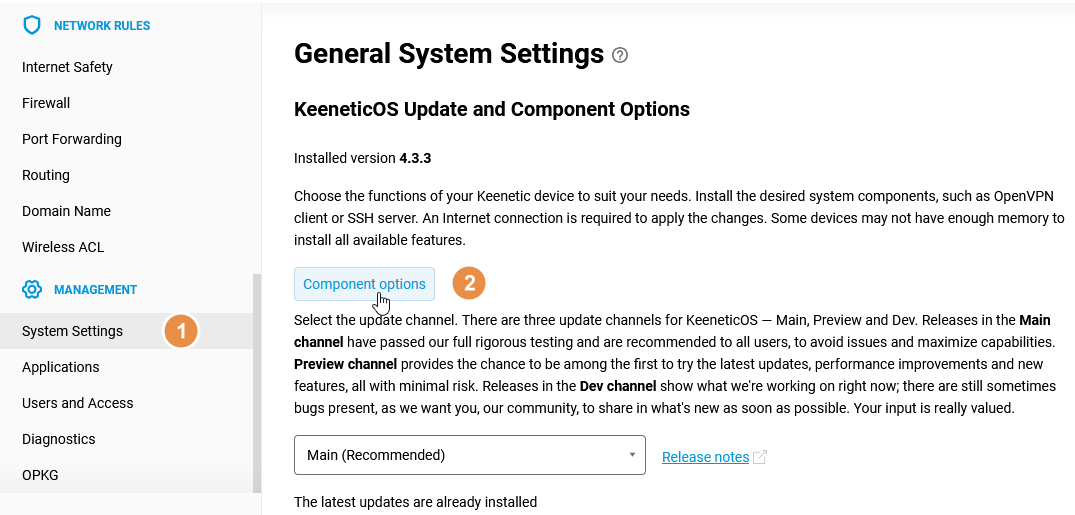This screenshot has width=1075, height=515.
Task: Click the dropdown arrow on Main (Recommended)
Action: (x=632, y=455)
